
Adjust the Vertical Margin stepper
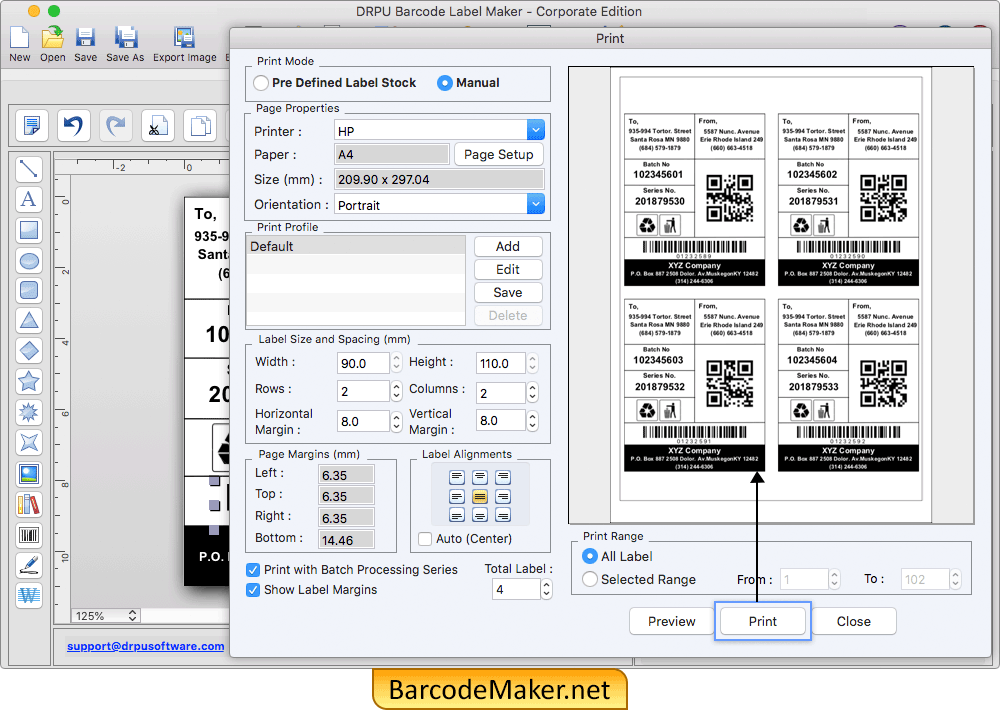click(533, 420)
